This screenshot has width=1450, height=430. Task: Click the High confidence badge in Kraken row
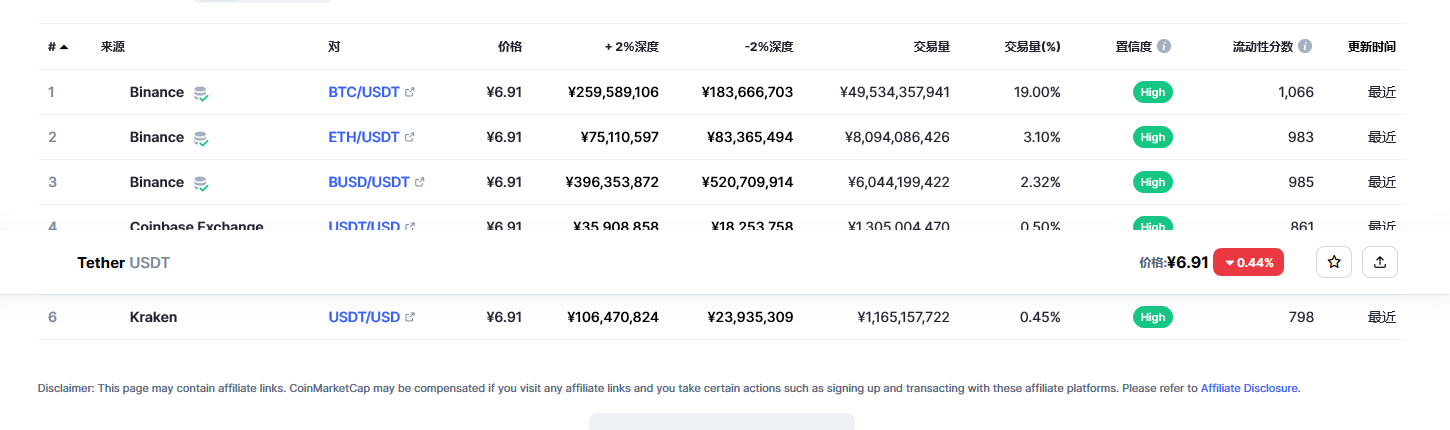click(1152, 317)
